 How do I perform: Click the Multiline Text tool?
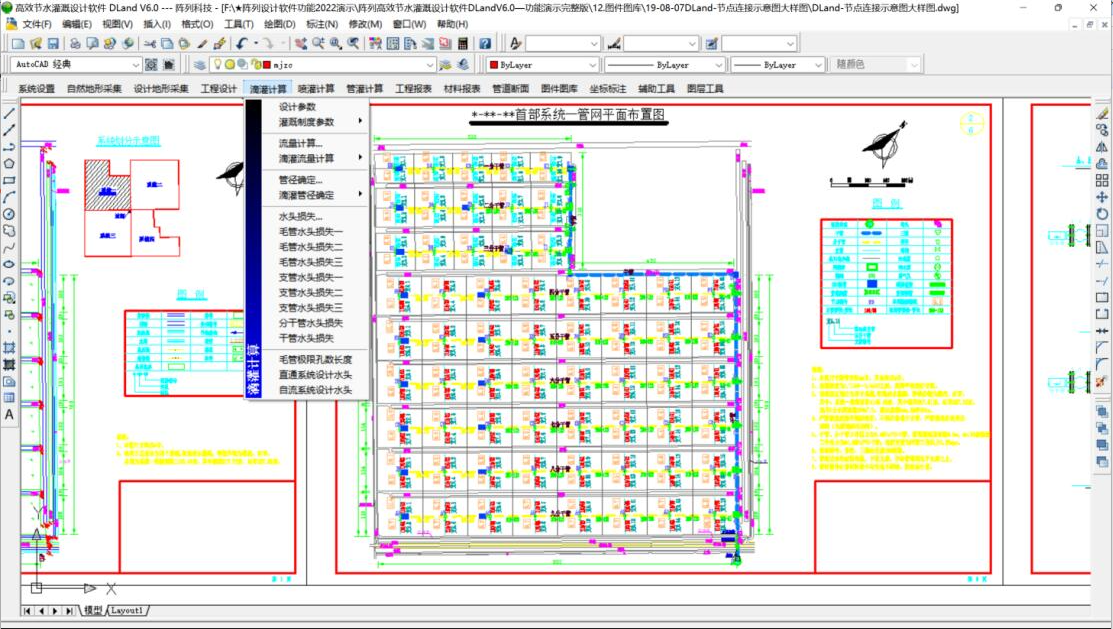(x=9, y=414)
